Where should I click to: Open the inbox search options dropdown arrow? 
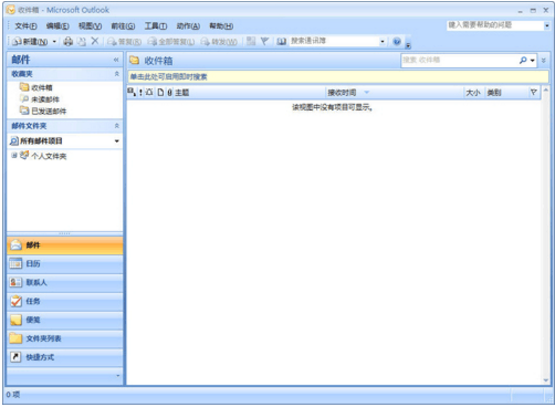[532, 61]
